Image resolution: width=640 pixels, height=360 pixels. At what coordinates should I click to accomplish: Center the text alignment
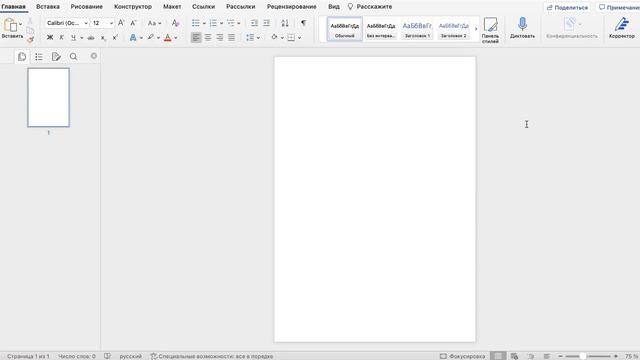click(208, 38)
